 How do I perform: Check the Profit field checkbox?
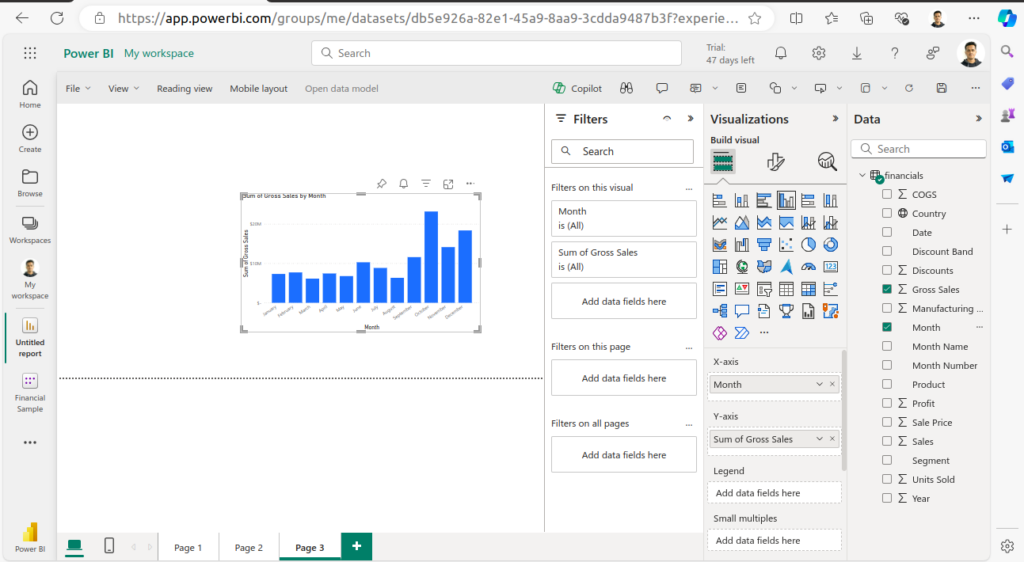[887, 403]
